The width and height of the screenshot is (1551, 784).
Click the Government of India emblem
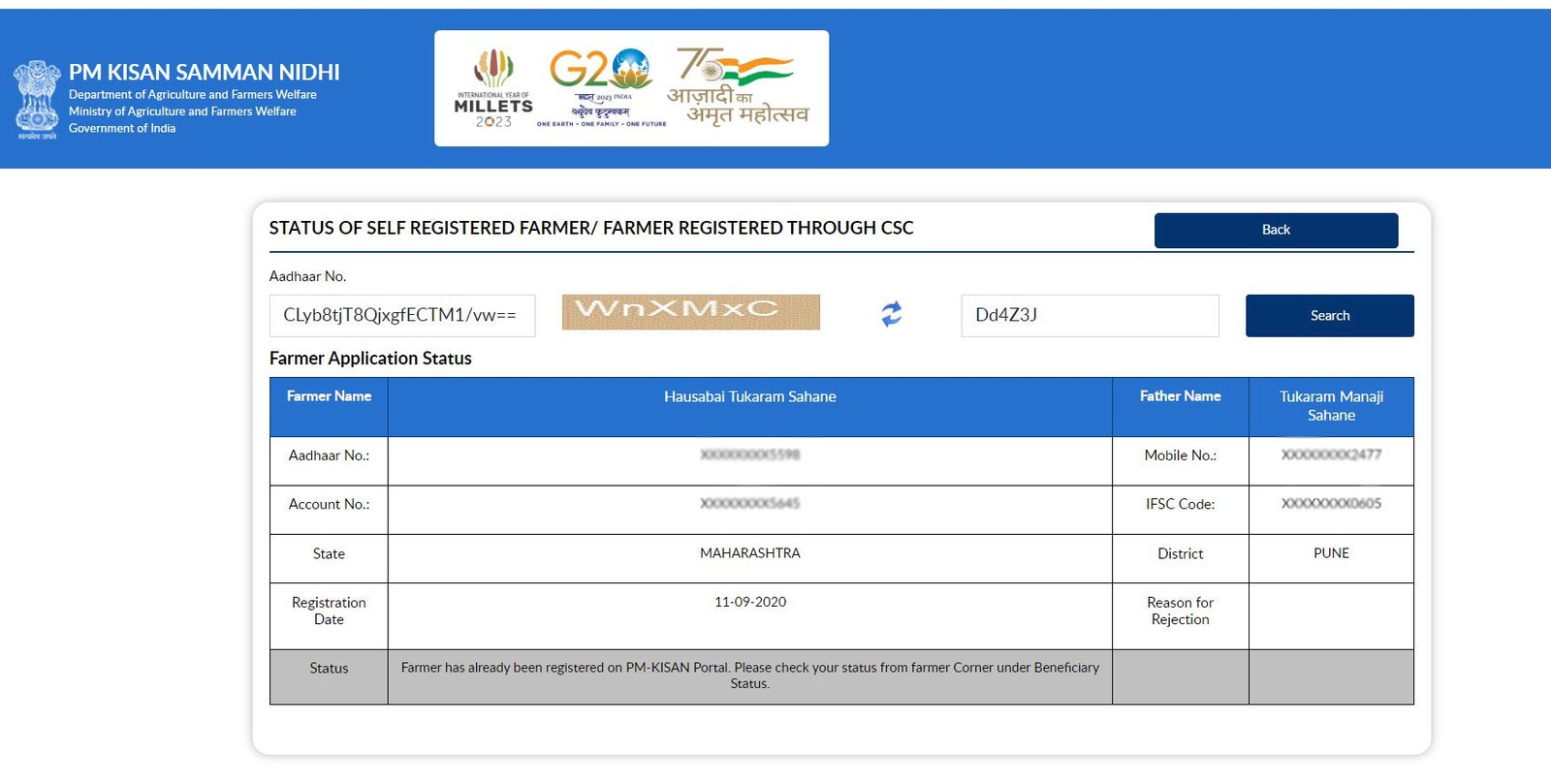37,100
